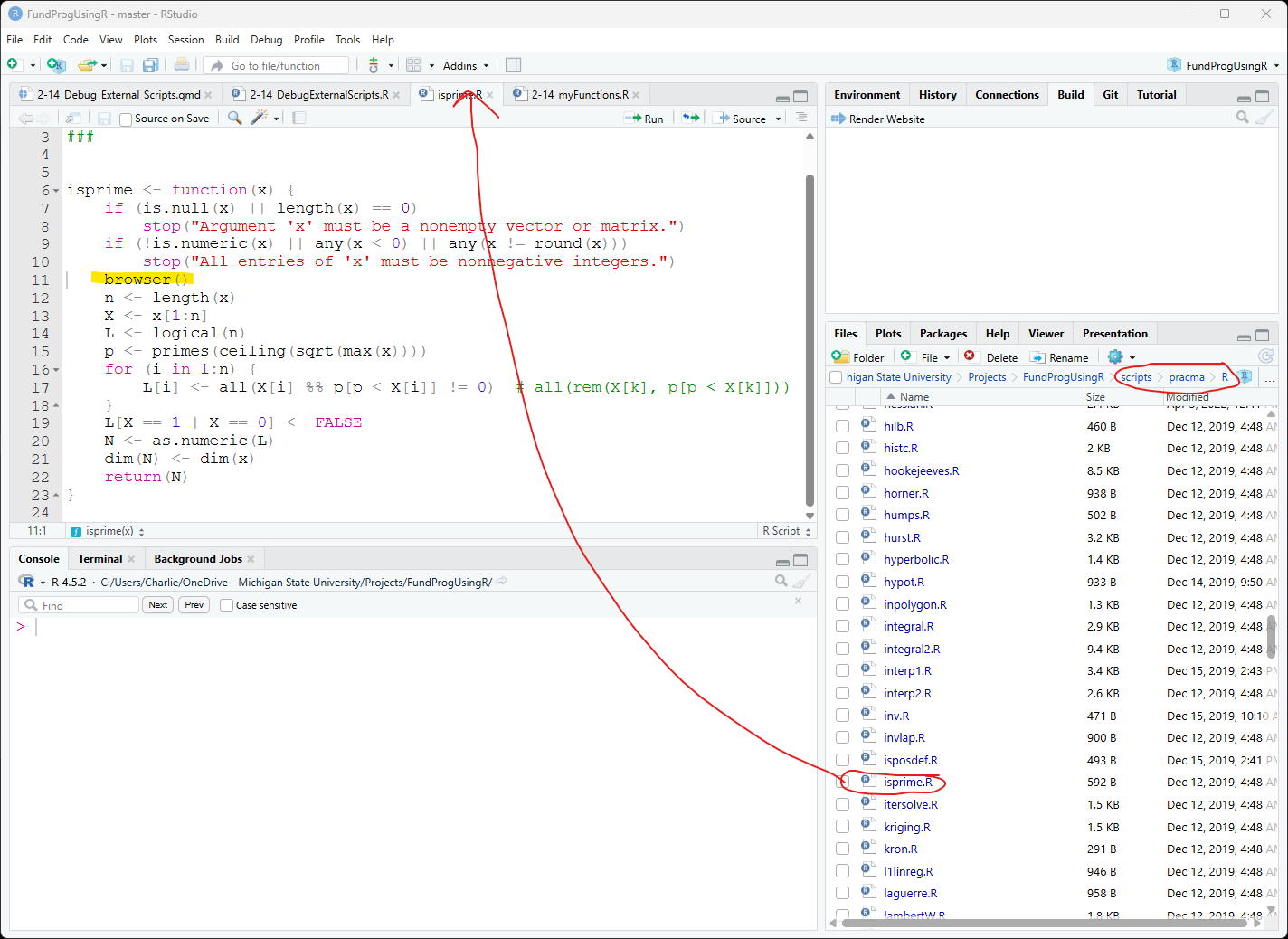
Task: Click the Rename file icon
Action: [1037, 356]
